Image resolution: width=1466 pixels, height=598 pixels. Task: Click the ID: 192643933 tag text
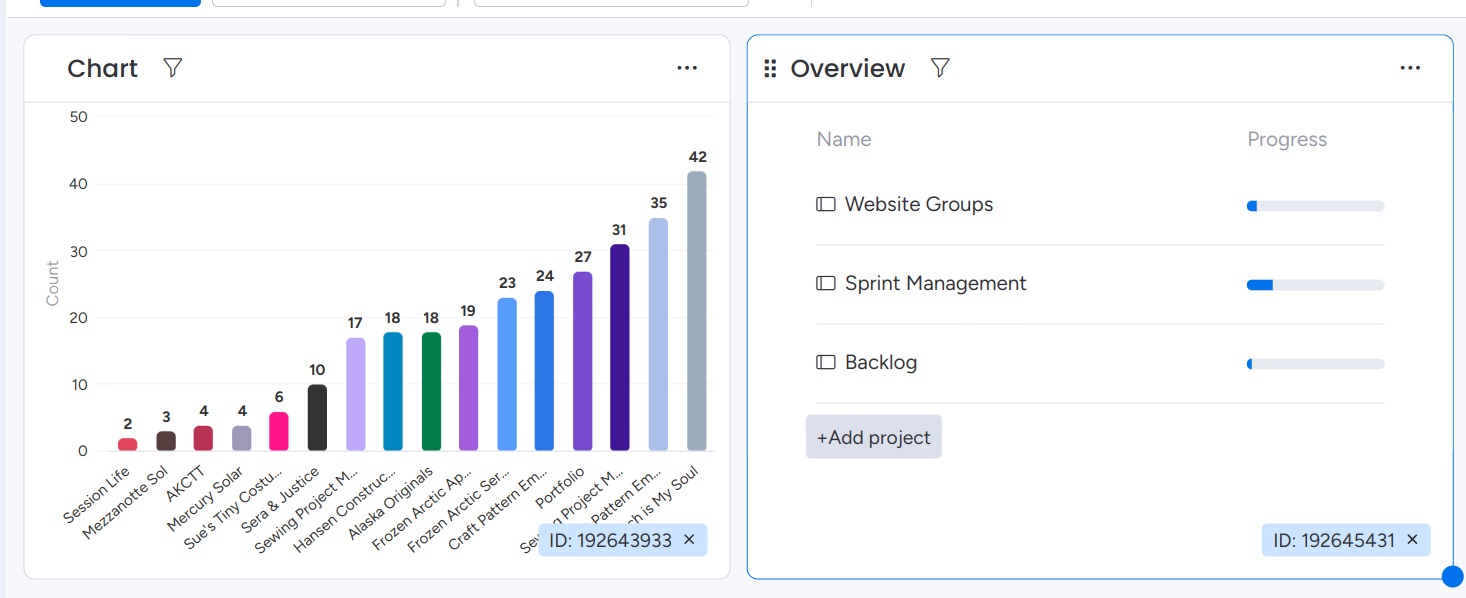pos(609,540)
